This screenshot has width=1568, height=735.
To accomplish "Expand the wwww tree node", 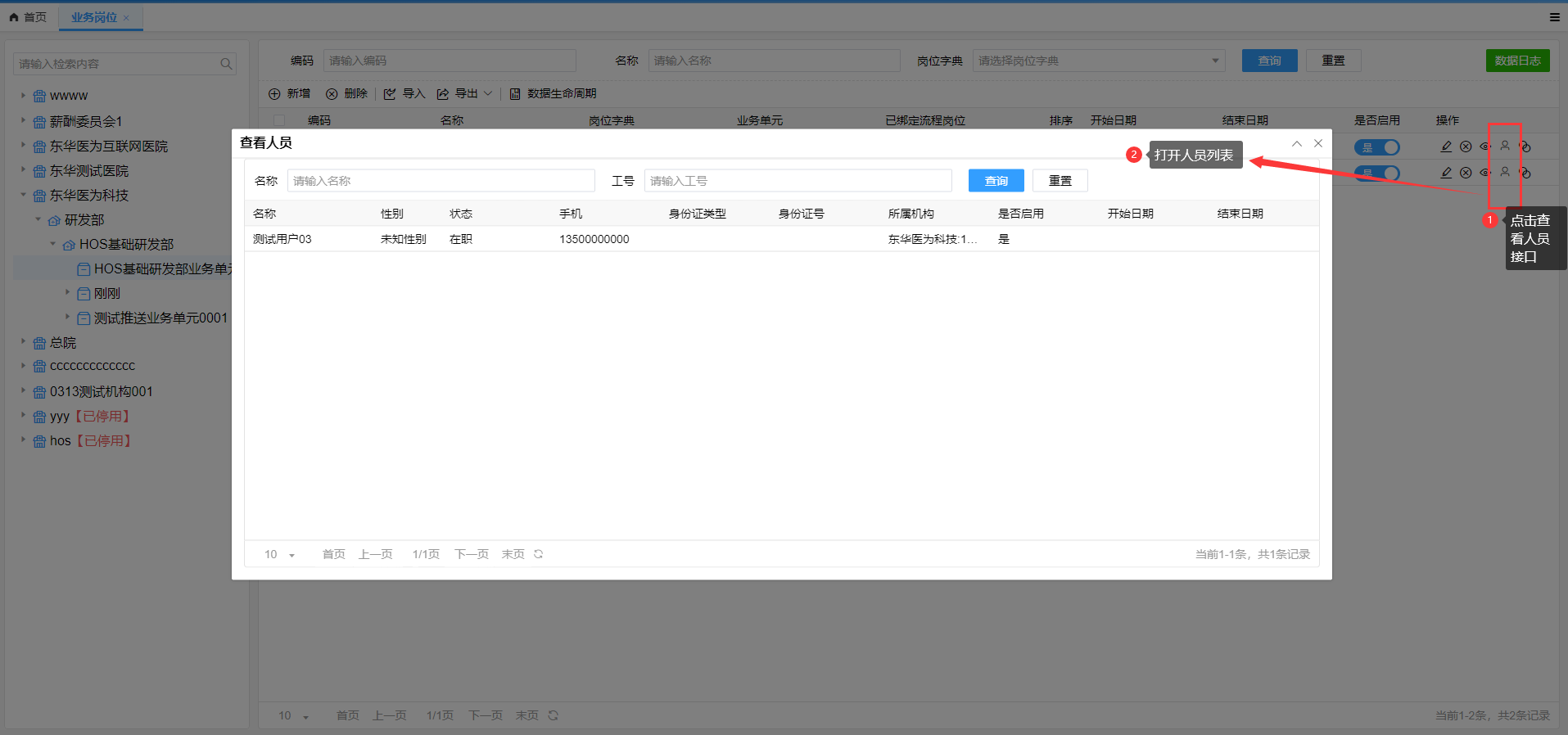I will pyautogui.click(x=23, y=95).
